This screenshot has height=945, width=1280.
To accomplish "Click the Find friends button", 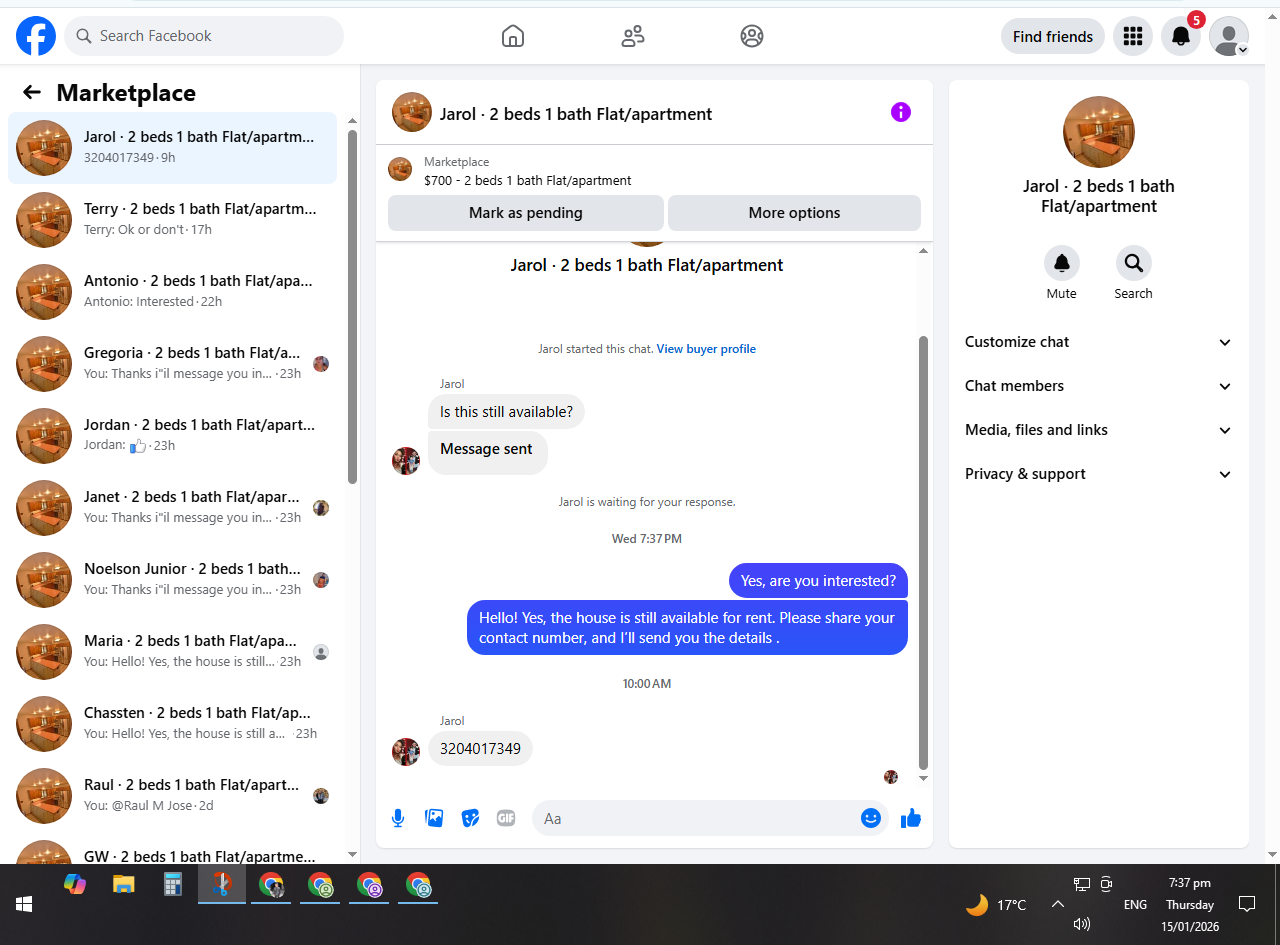I will pos(1052,36).
